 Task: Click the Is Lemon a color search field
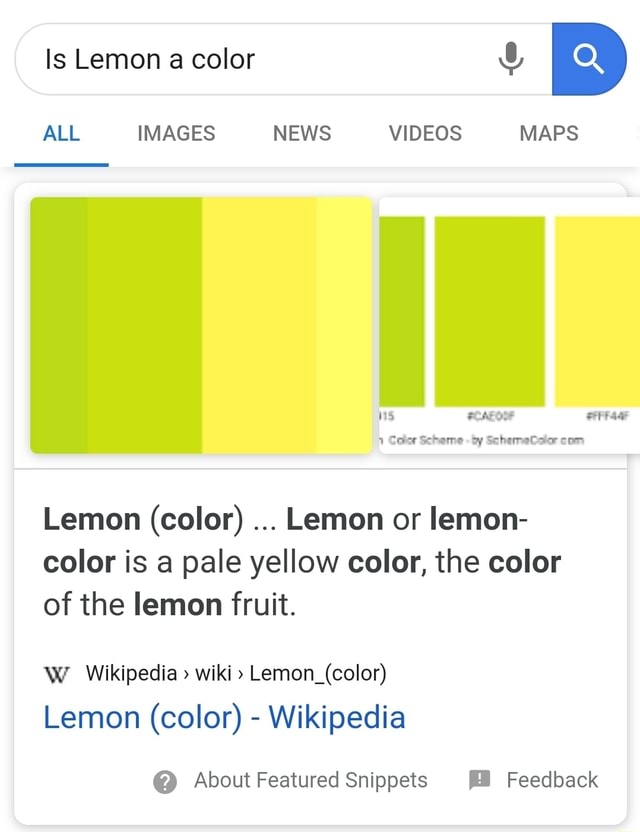pyautogui.click(x=250, y=59)
